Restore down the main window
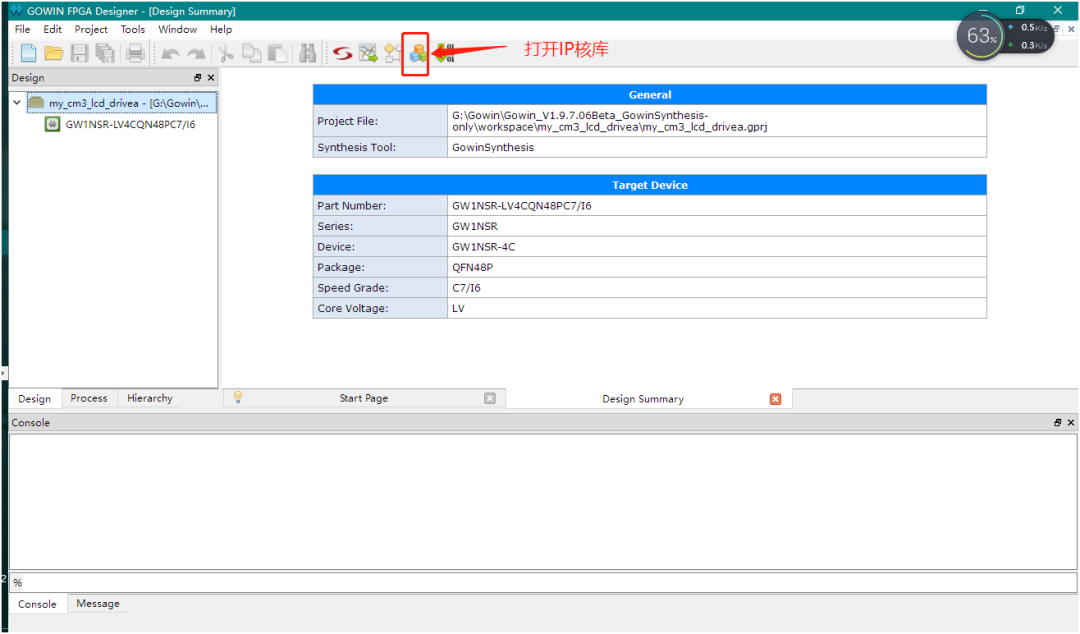Image resolution: width=1080 pixels, height=634 pixels. point(1020,10)
